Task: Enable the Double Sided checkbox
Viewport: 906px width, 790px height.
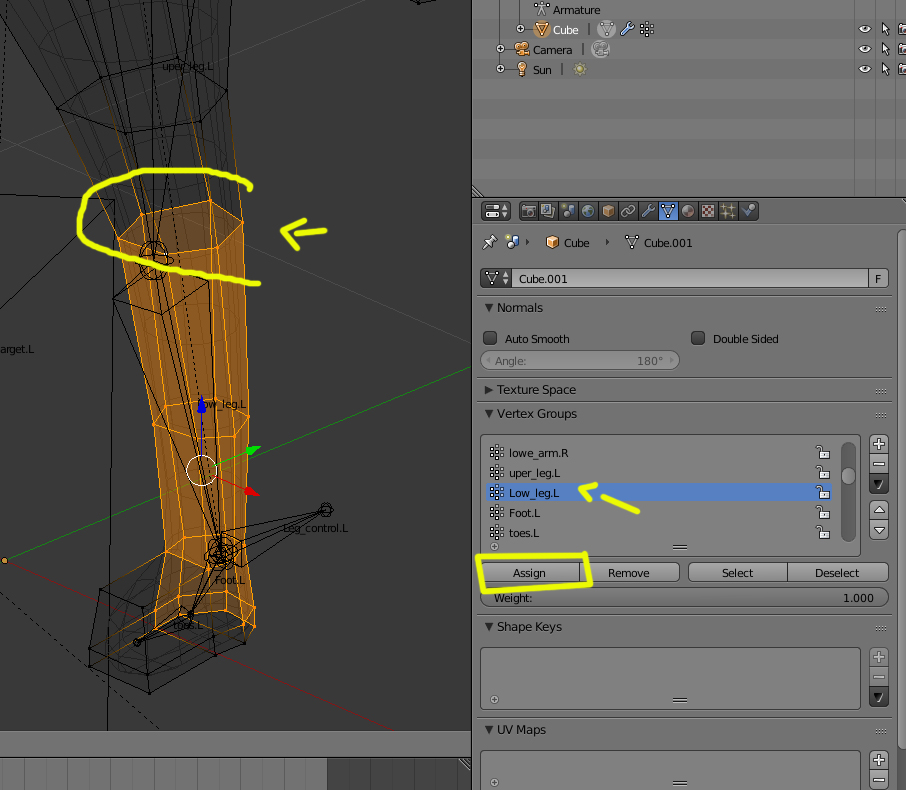Action: click(698, 339)
